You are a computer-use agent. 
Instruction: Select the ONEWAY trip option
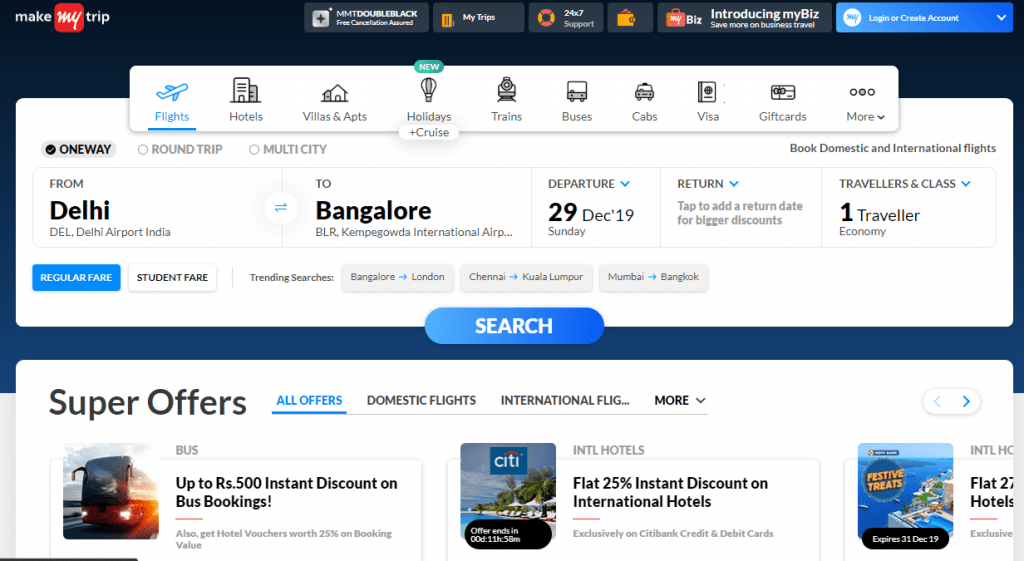[78, 150]
